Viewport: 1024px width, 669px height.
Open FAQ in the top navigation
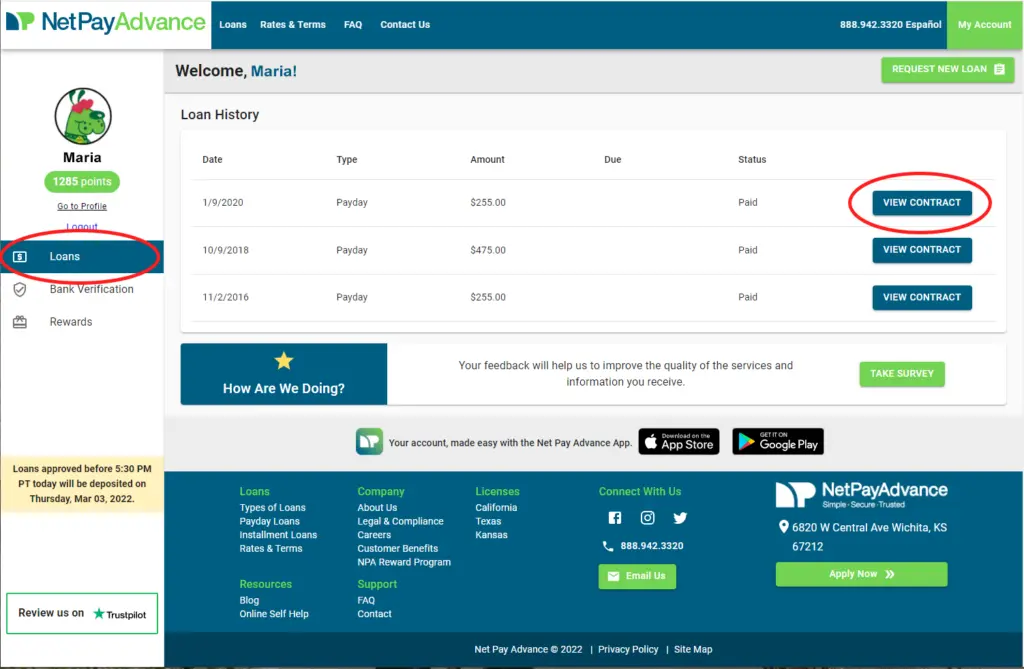(353, 25)
